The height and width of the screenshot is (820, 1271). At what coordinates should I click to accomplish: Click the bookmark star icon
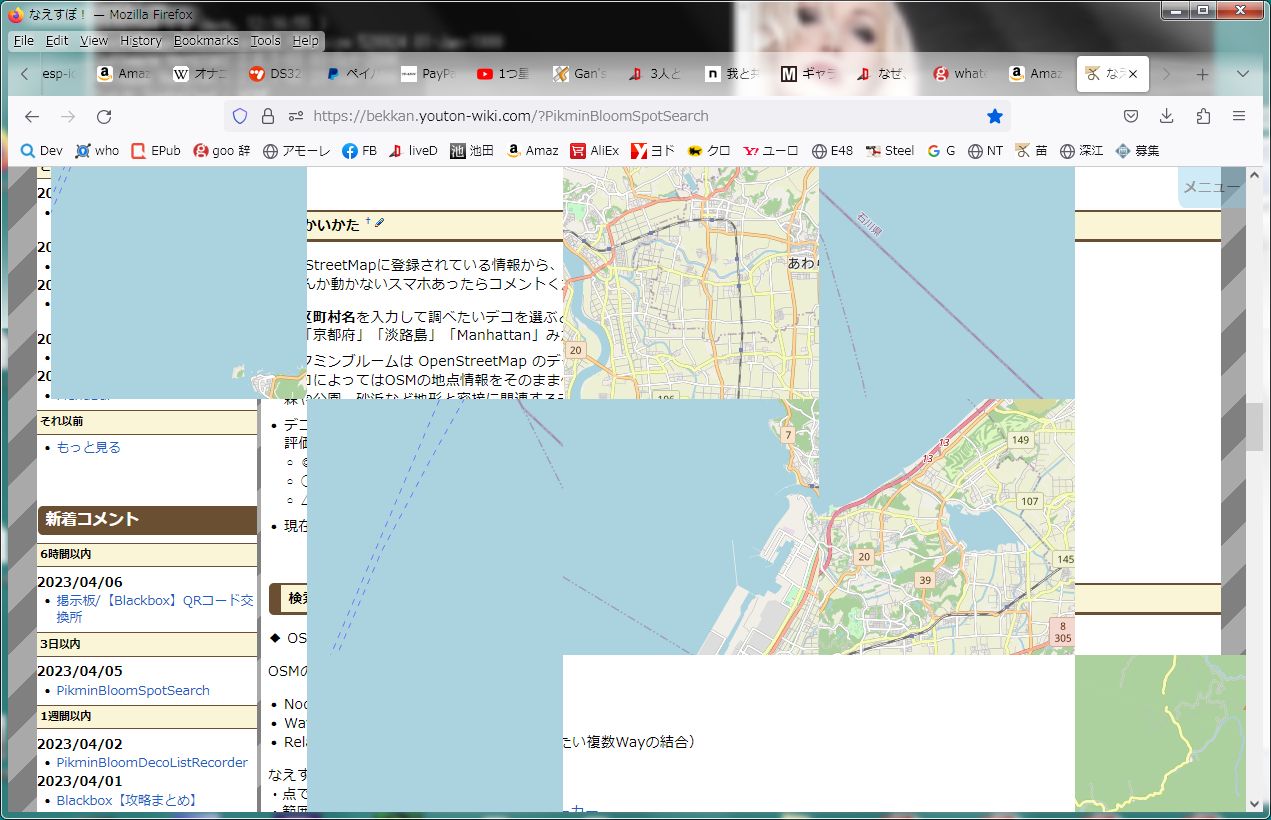click(994, 116)
